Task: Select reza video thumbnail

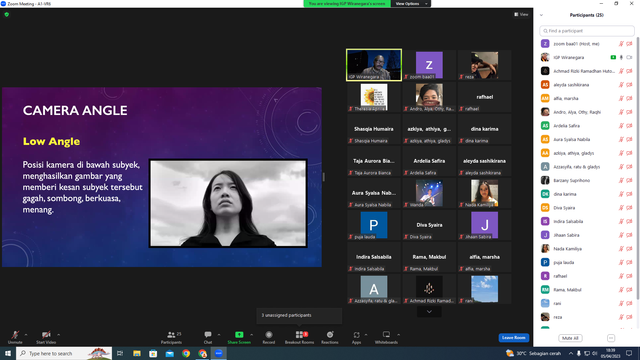Action: [x=484, y=65]
